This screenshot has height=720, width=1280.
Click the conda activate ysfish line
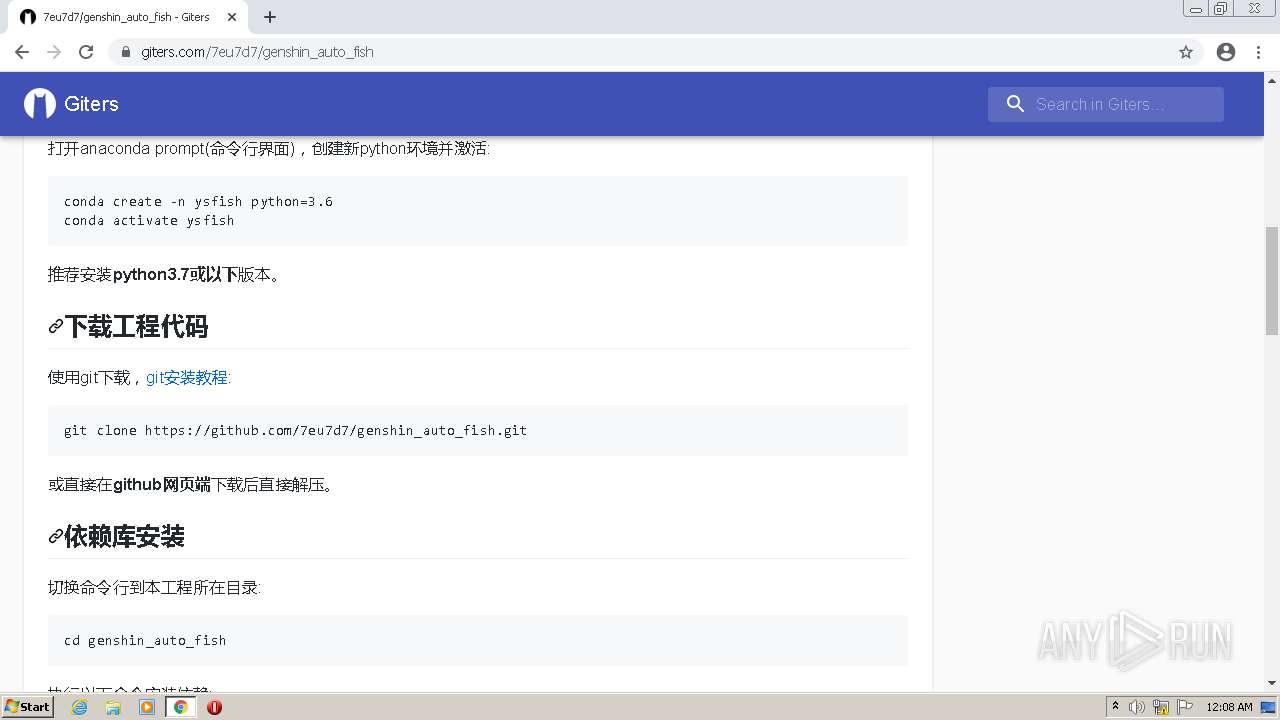pos(149,220)
